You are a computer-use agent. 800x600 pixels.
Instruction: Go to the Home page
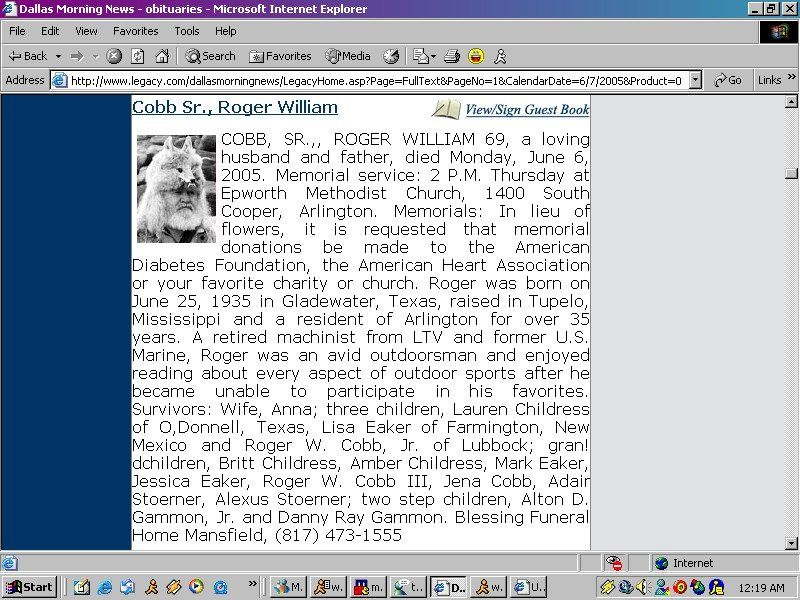tap(161, 56)
